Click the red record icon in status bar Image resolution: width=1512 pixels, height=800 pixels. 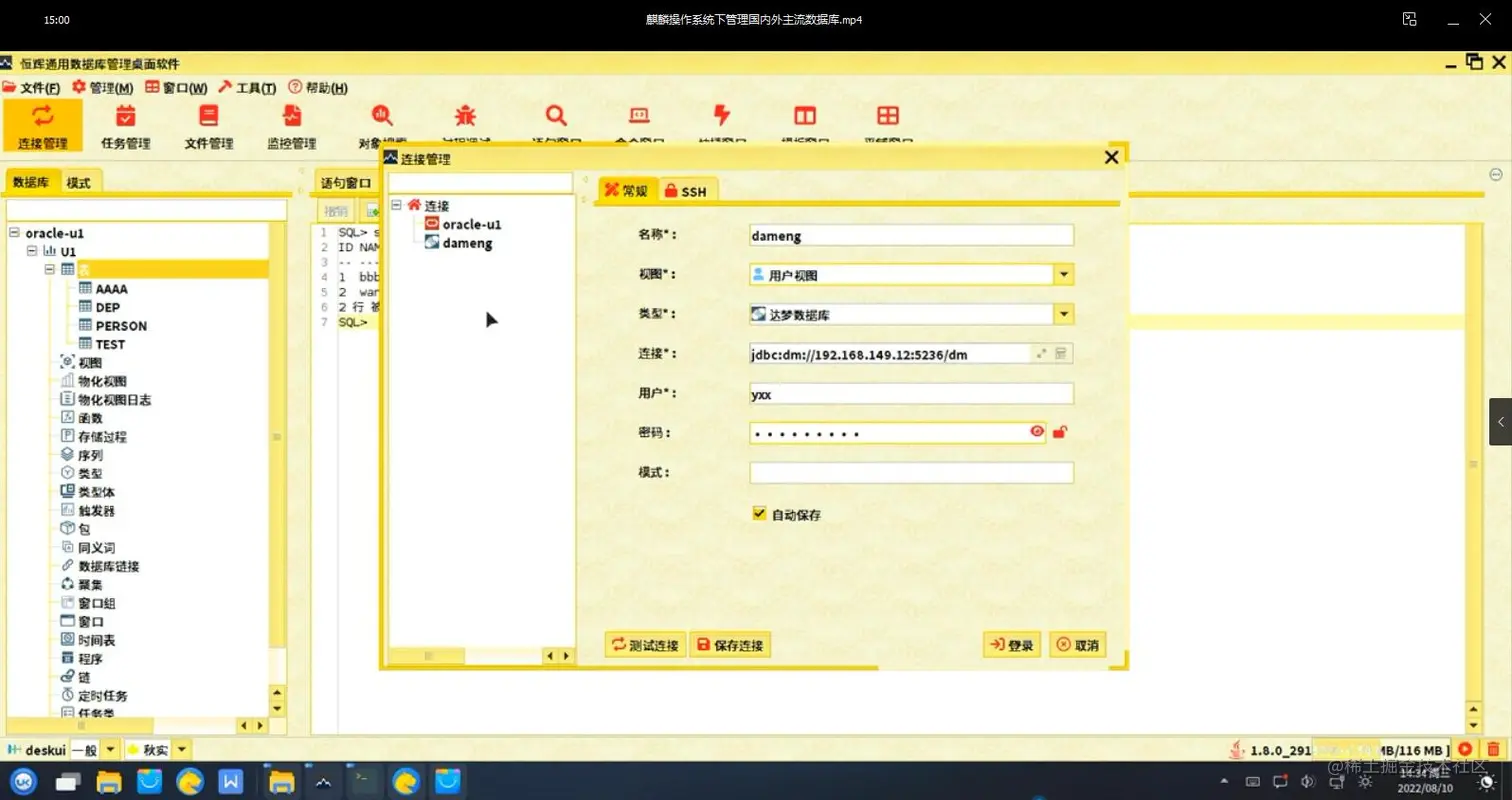pyautogui.click(x=1465, y=749)
